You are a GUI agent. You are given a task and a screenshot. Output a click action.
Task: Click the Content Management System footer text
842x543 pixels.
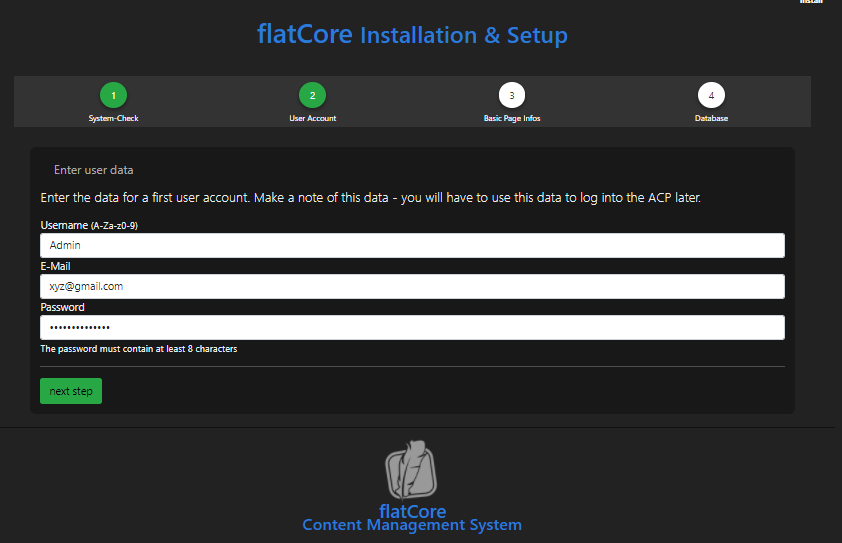(x=411, y=525)
